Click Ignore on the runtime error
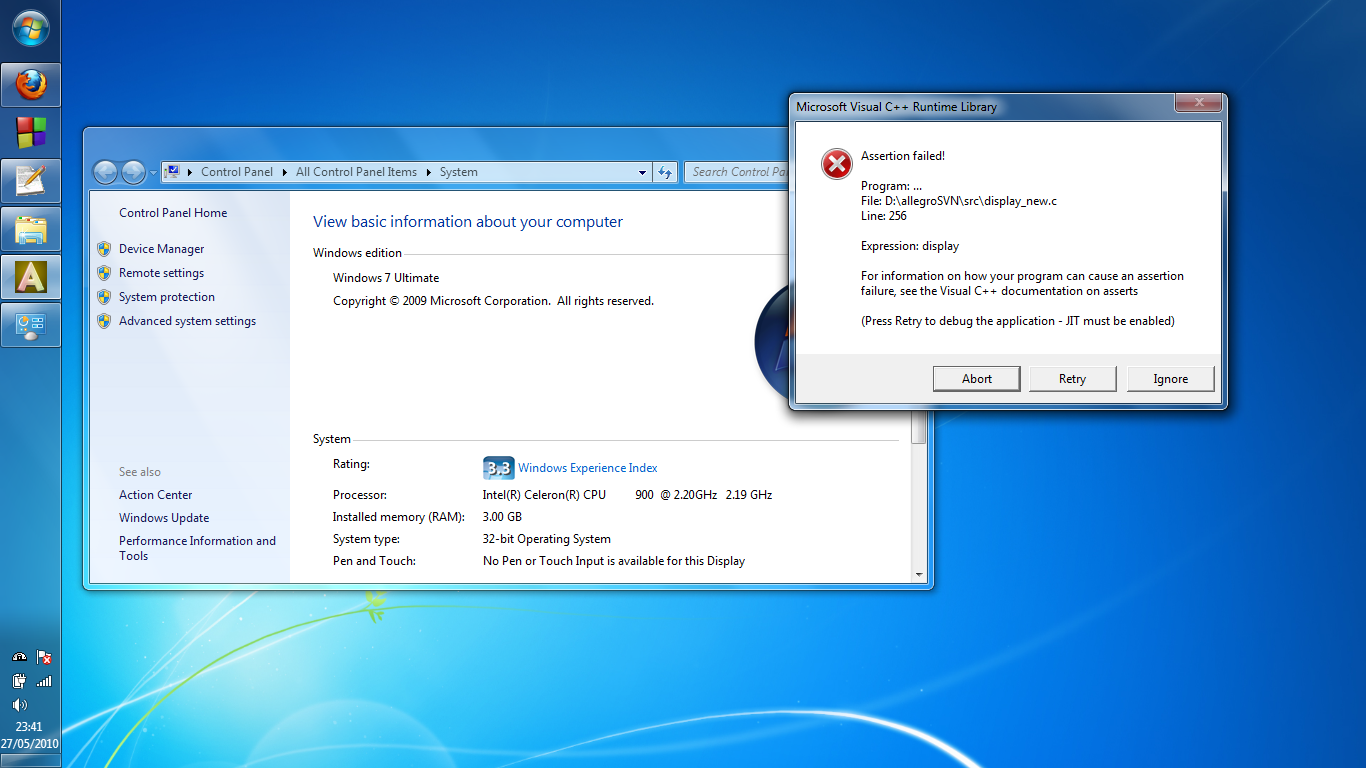This screenshot has height=768, width=1366. (x=1170, y=379)
